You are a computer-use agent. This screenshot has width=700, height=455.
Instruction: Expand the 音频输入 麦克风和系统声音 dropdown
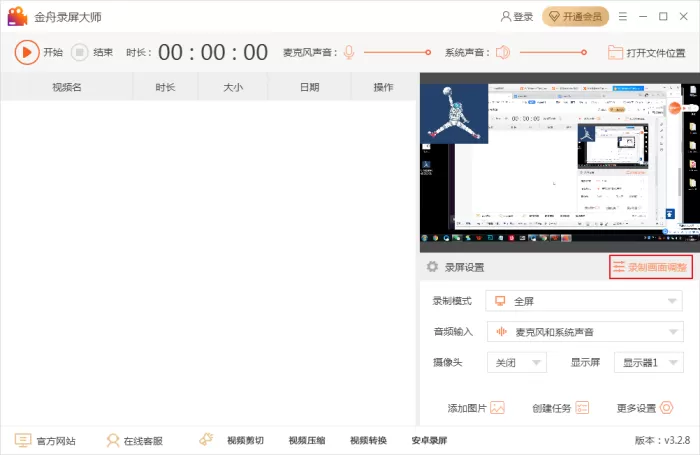pos(585,332)
